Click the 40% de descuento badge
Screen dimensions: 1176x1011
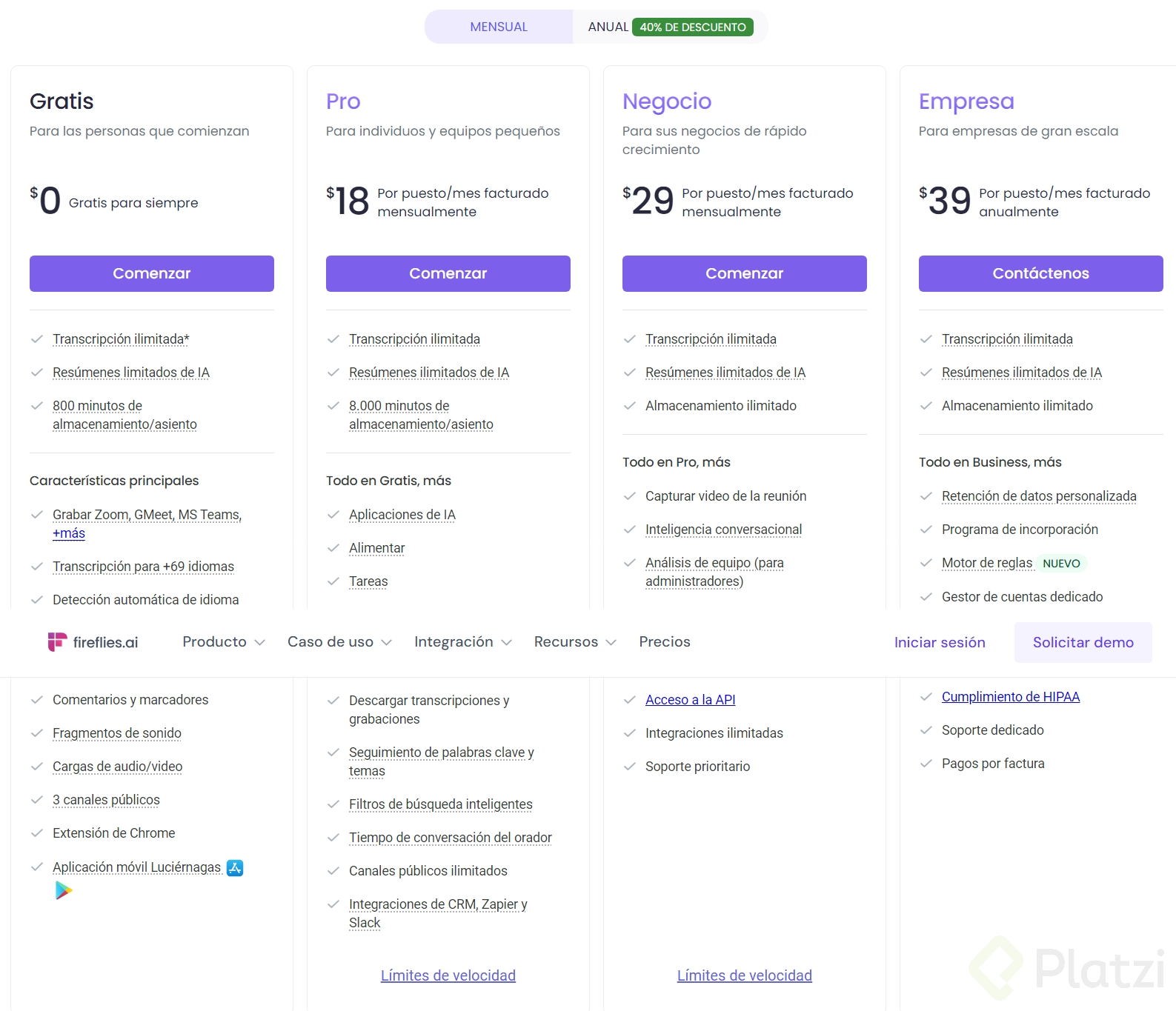tap(692, 27)
